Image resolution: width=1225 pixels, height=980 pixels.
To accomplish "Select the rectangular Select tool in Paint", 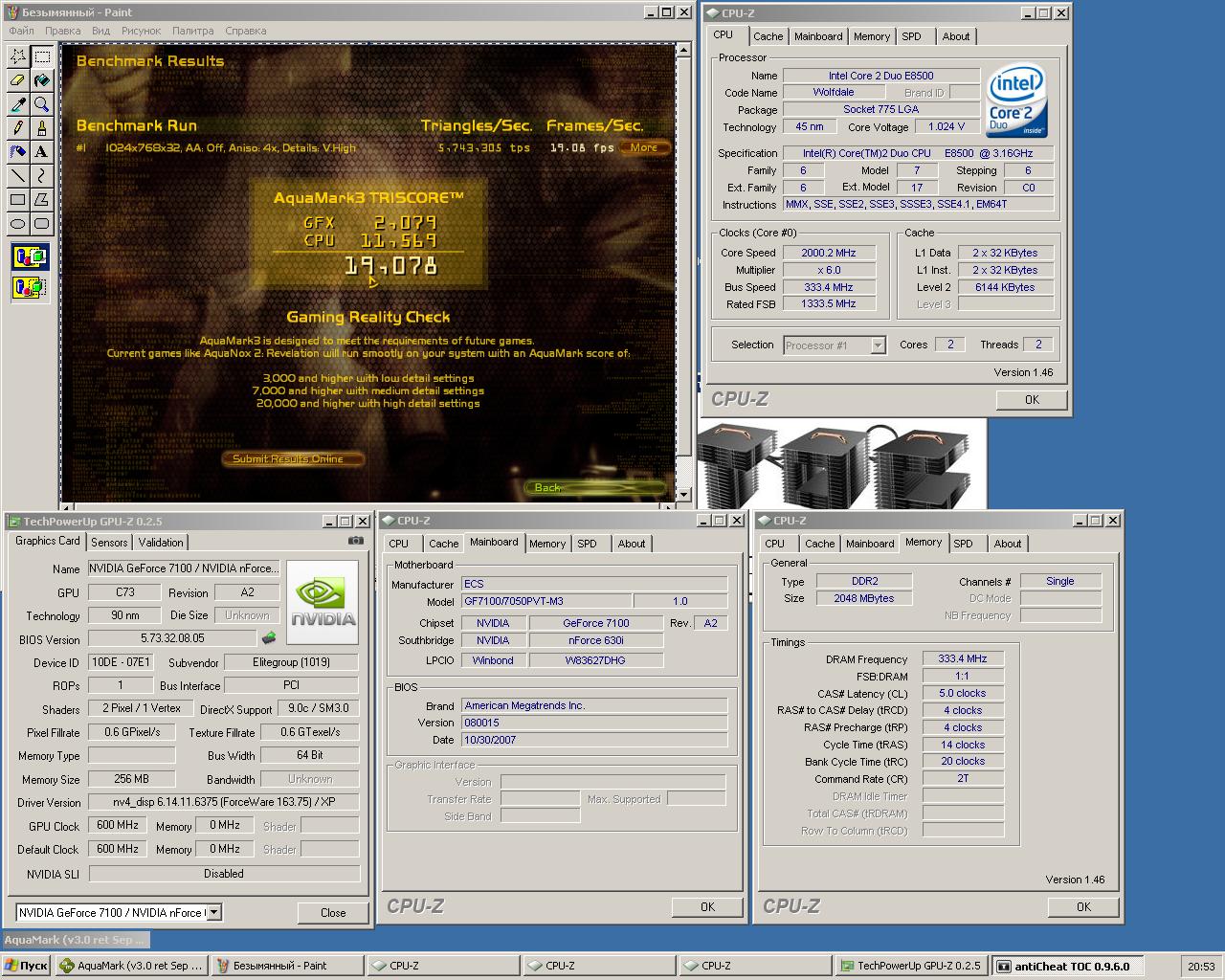I will point(41,56).
